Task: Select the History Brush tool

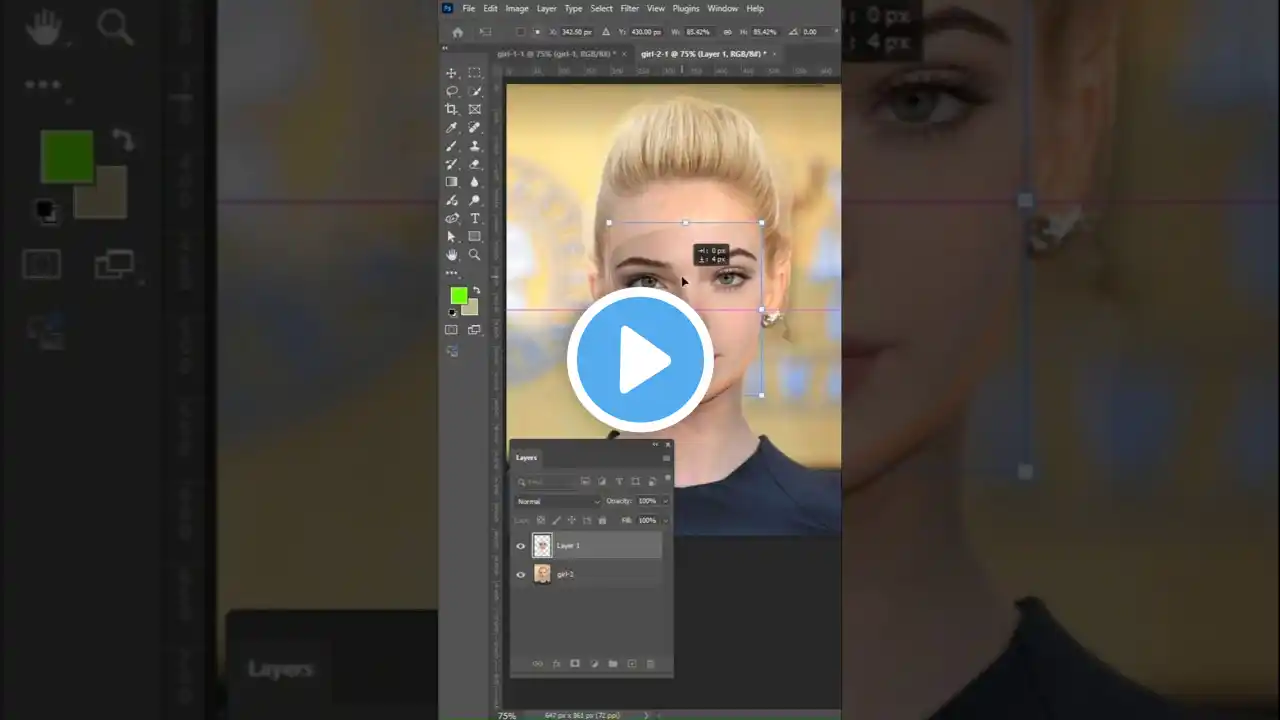Action: coord(452,164)
